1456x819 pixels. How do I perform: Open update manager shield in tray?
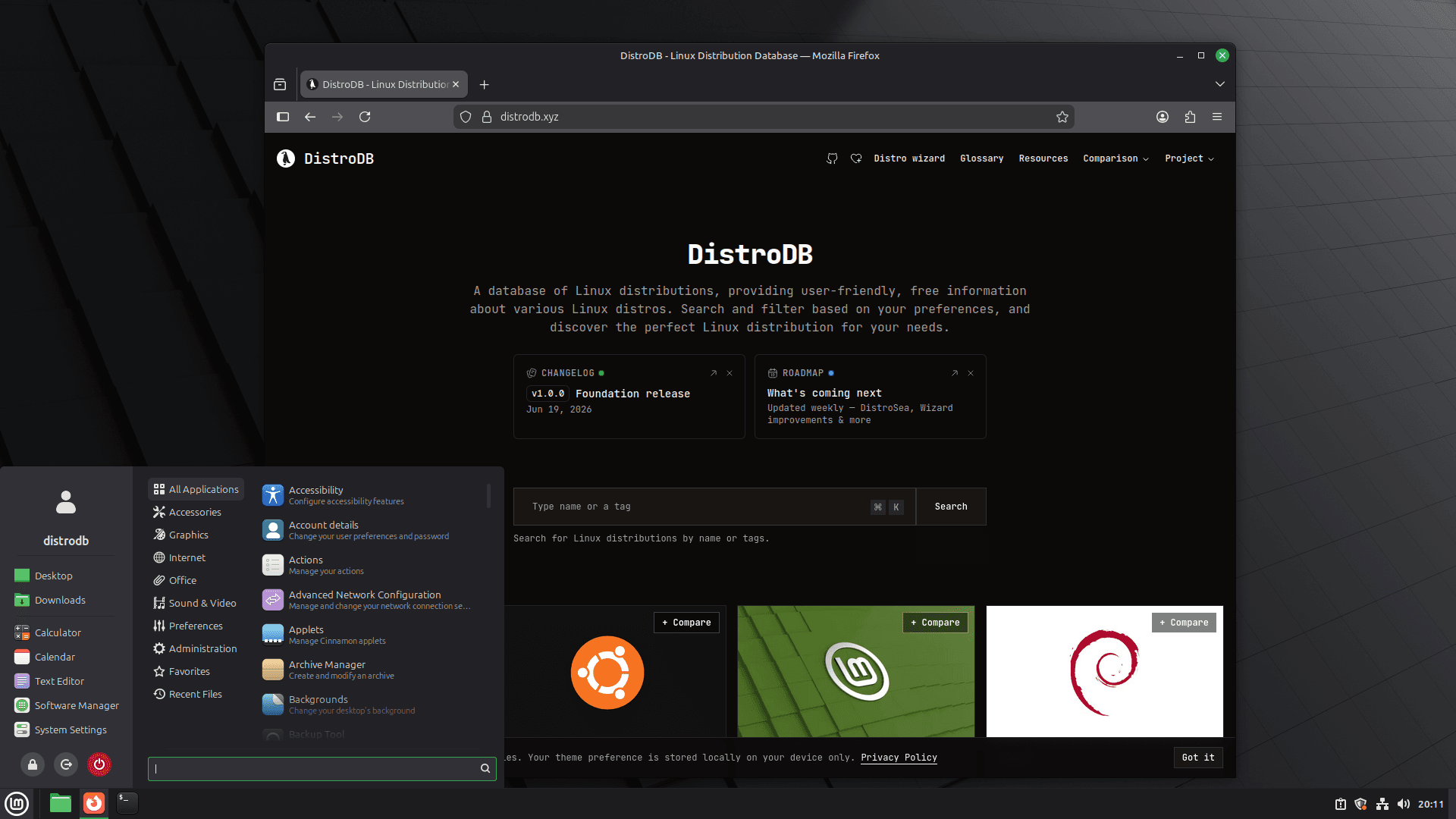pos(1361,804)
